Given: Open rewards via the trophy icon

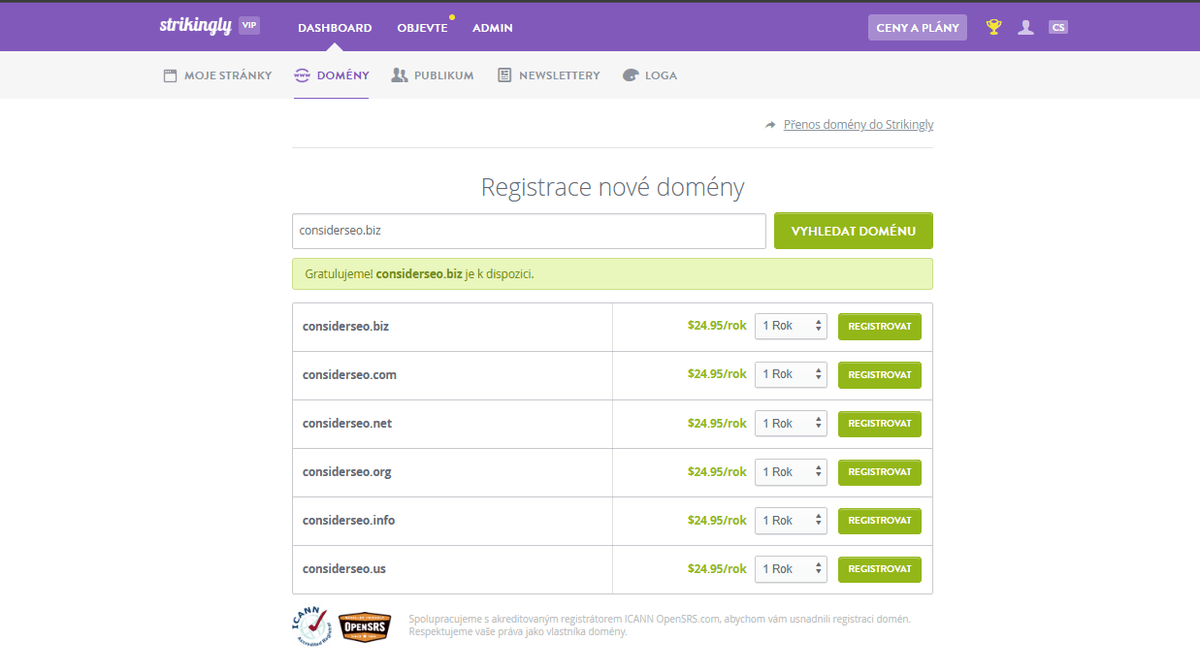Looking at the screenshot, I should 993,27.
